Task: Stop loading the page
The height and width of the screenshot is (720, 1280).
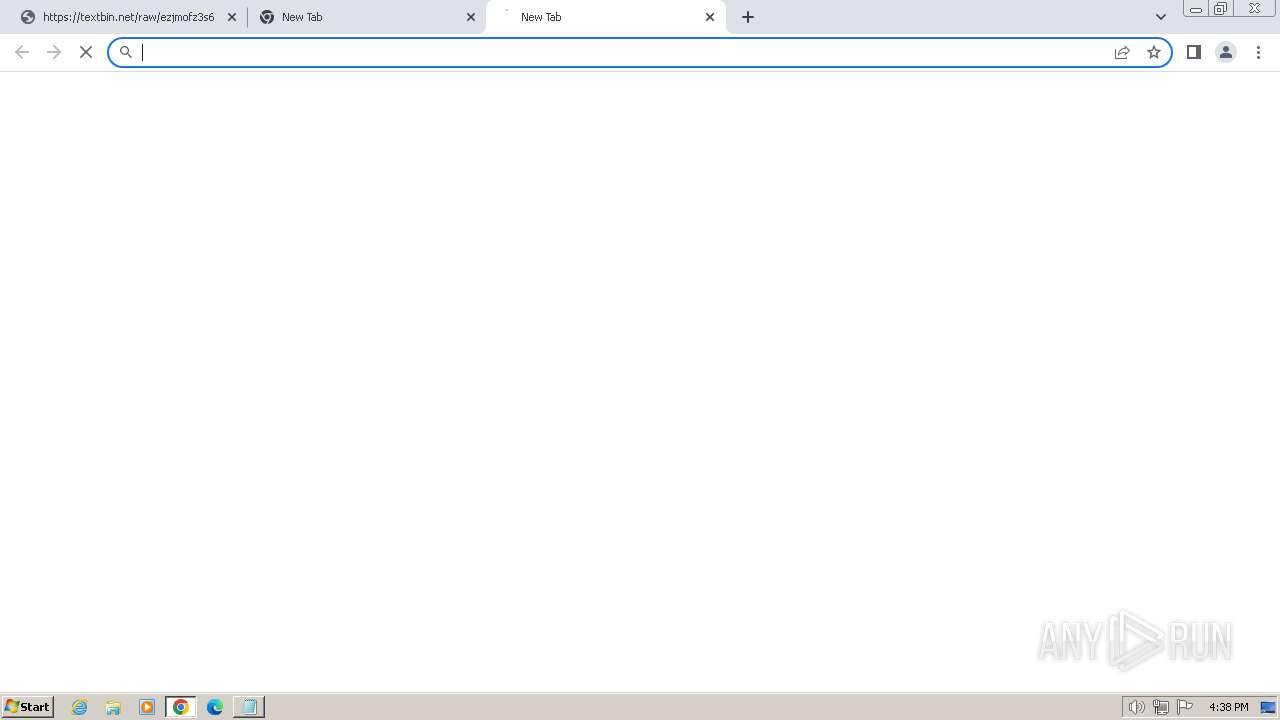Action: point(86,52)
